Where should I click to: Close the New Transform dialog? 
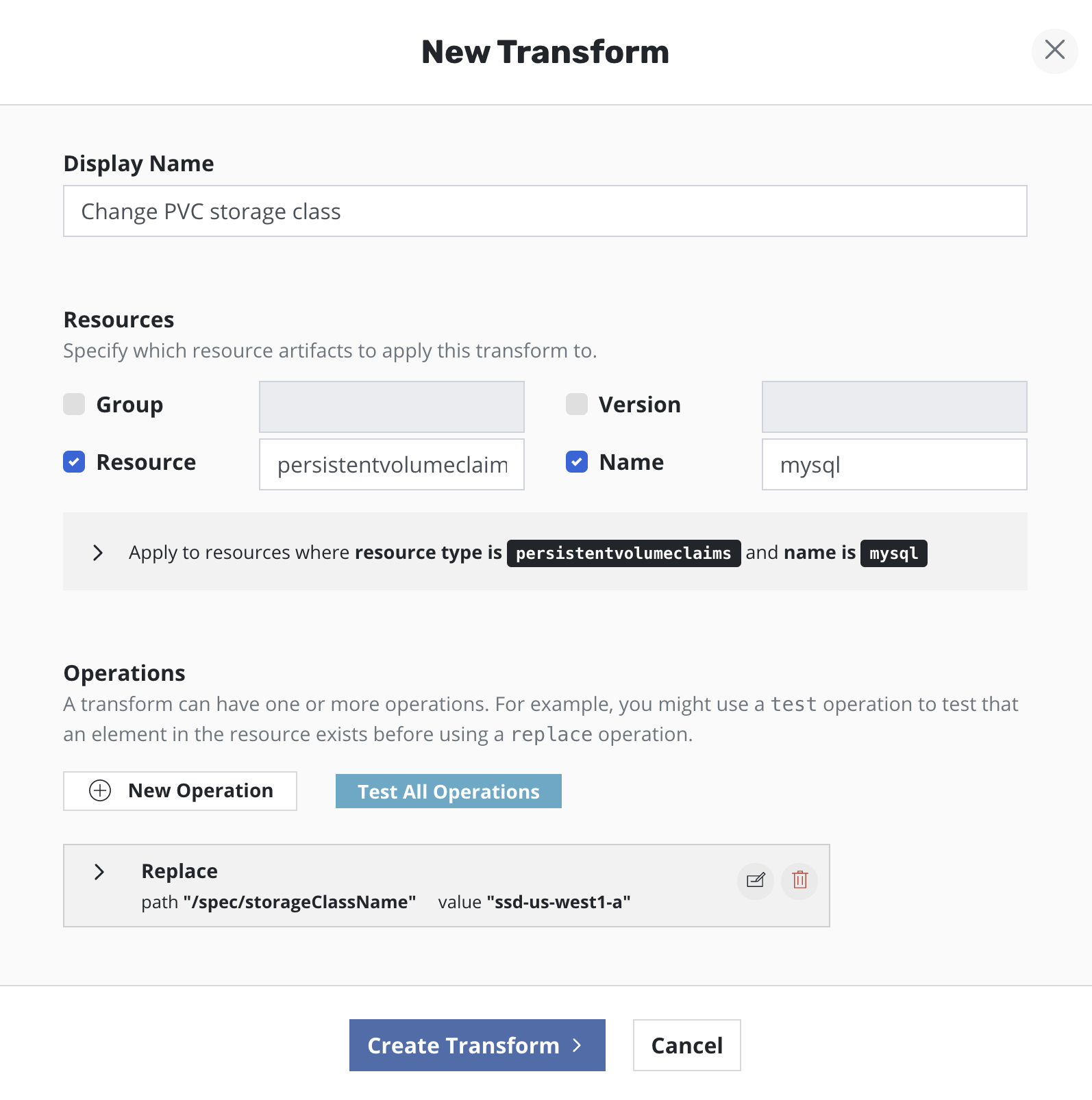coord(1054,50)
